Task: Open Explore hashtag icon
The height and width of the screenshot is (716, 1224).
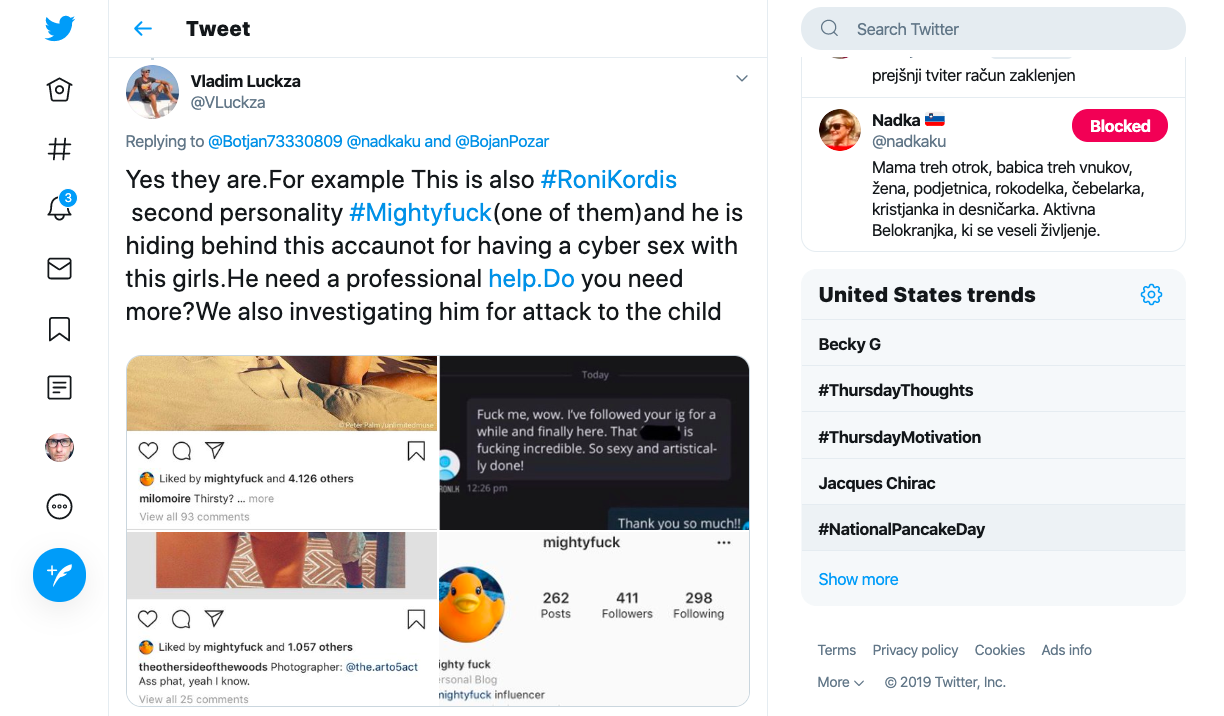Action: pos(60,149)
